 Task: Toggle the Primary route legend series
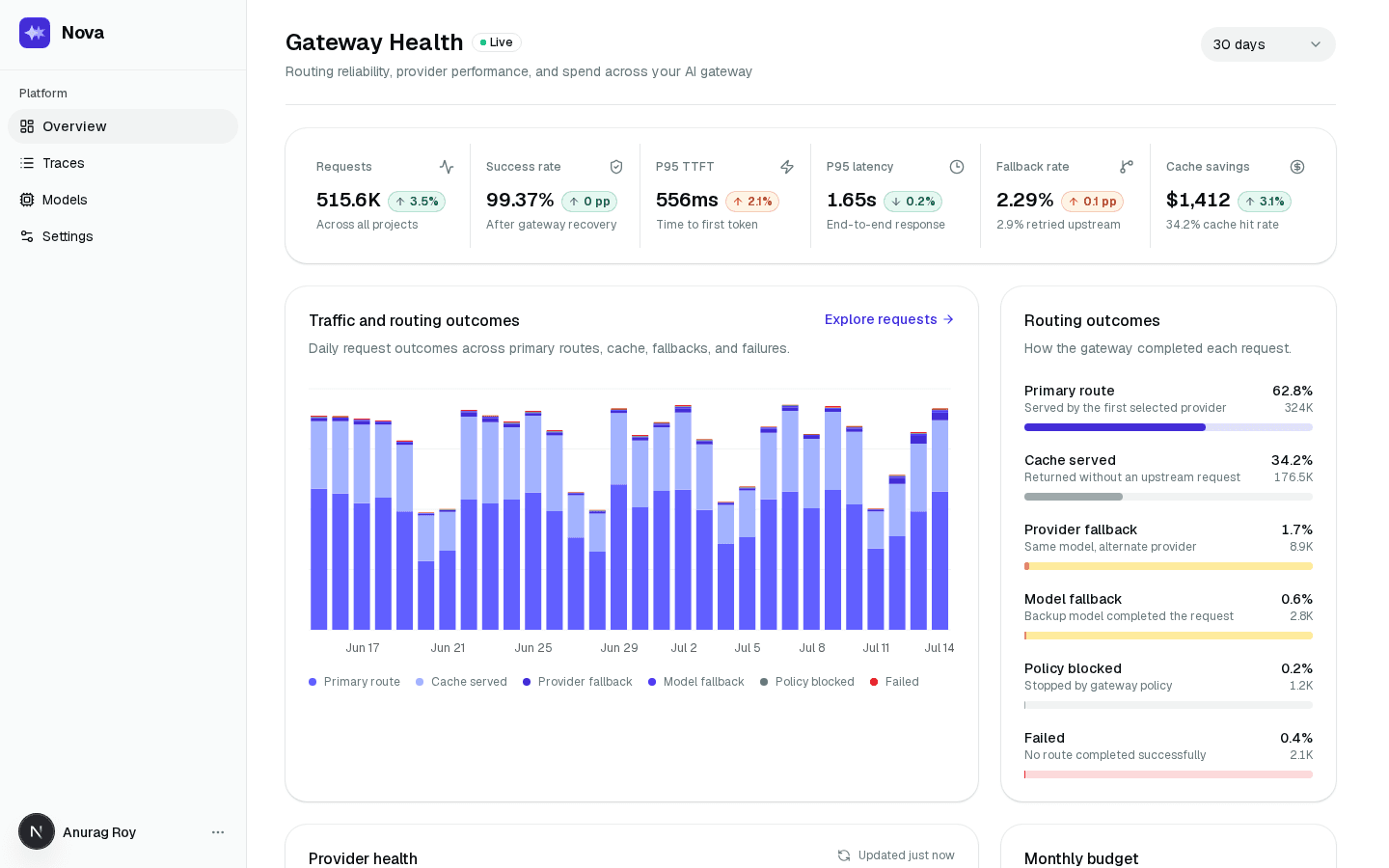(x=354, y=682)
